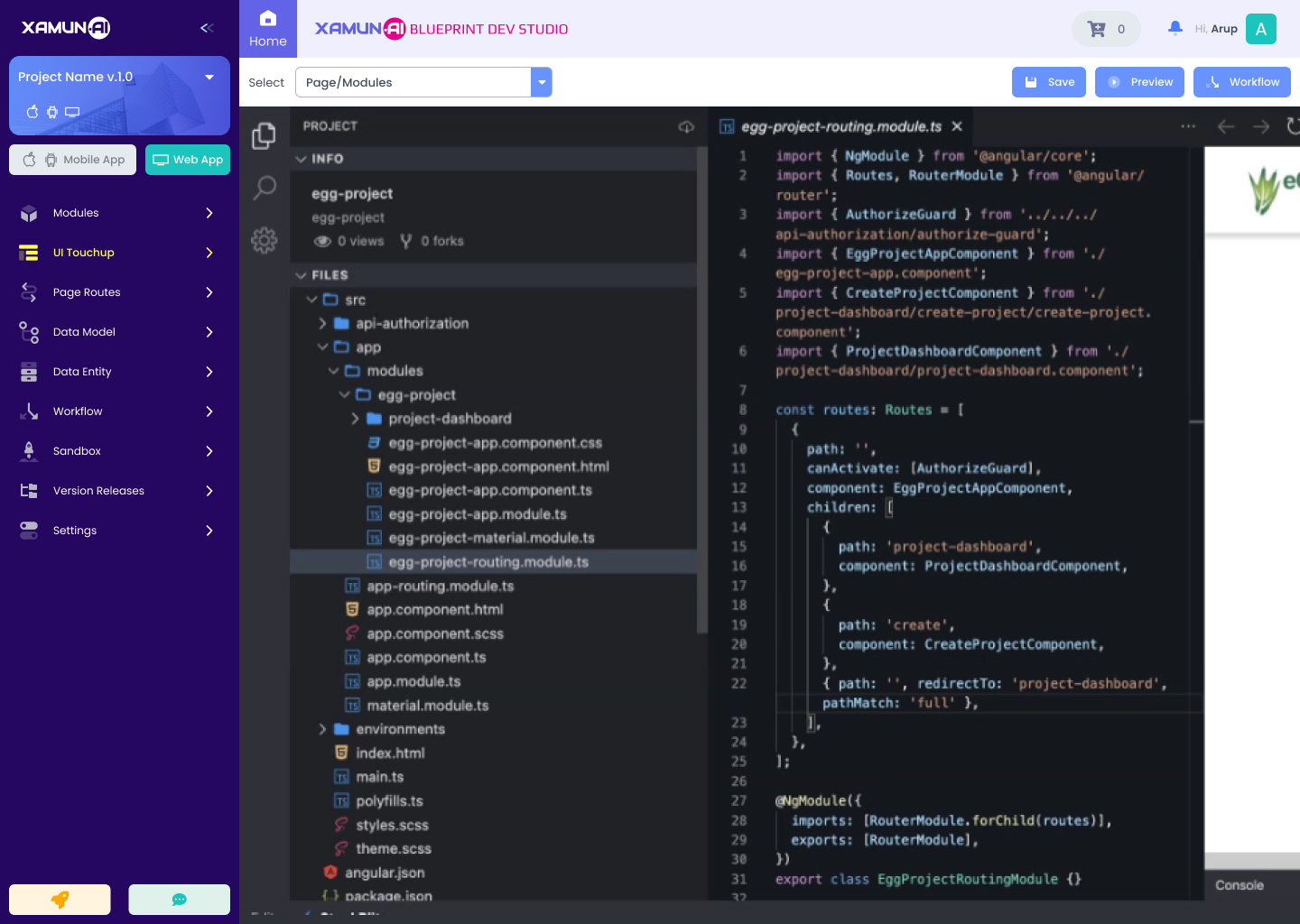Open the Console tab at the bottom
The width and height of the screenshot is (1300, 924).
tap(1239, 885)
